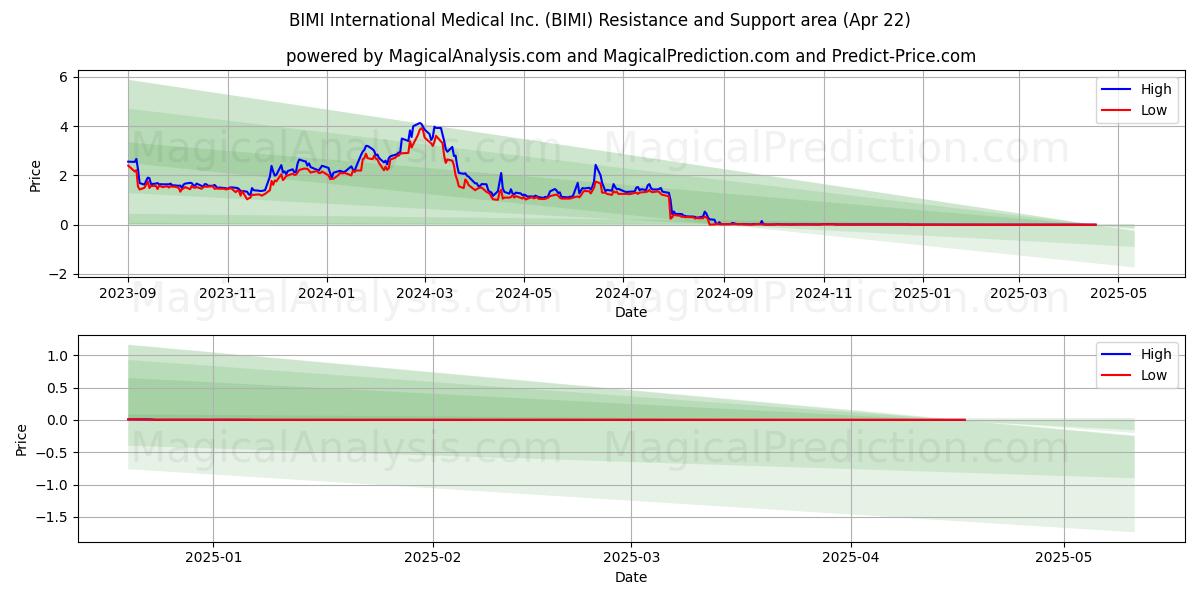Click the '2024-01' tick label on the upper chart
Image resolution: width=1200 pixels, height=600 pixels.
click(327, 293)
